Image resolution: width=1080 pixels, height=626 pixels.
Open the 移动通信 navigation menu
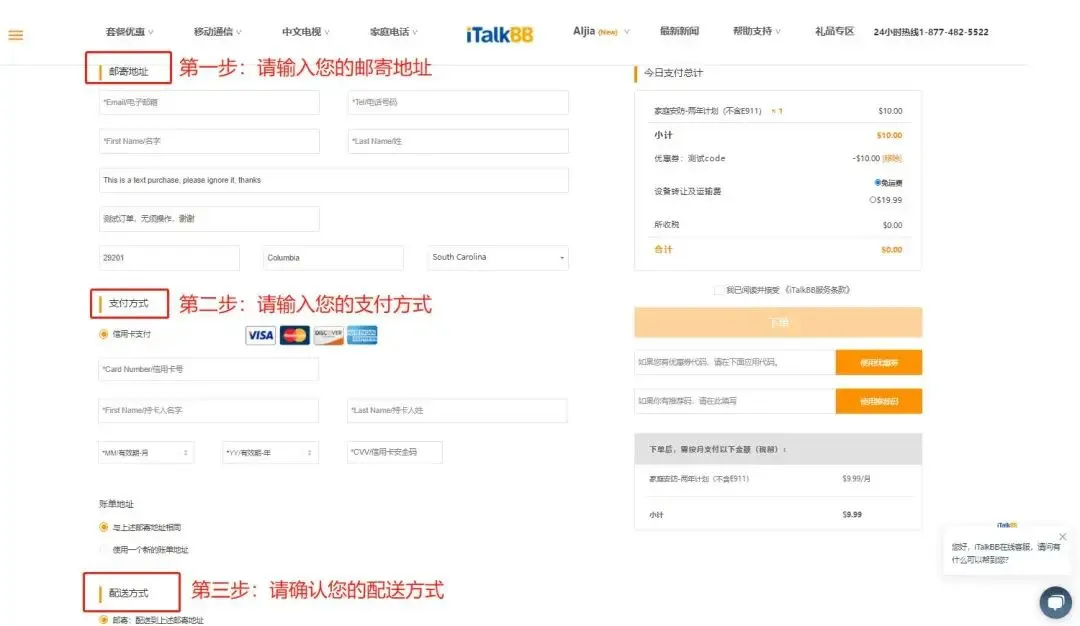click(x=217, y=32)
